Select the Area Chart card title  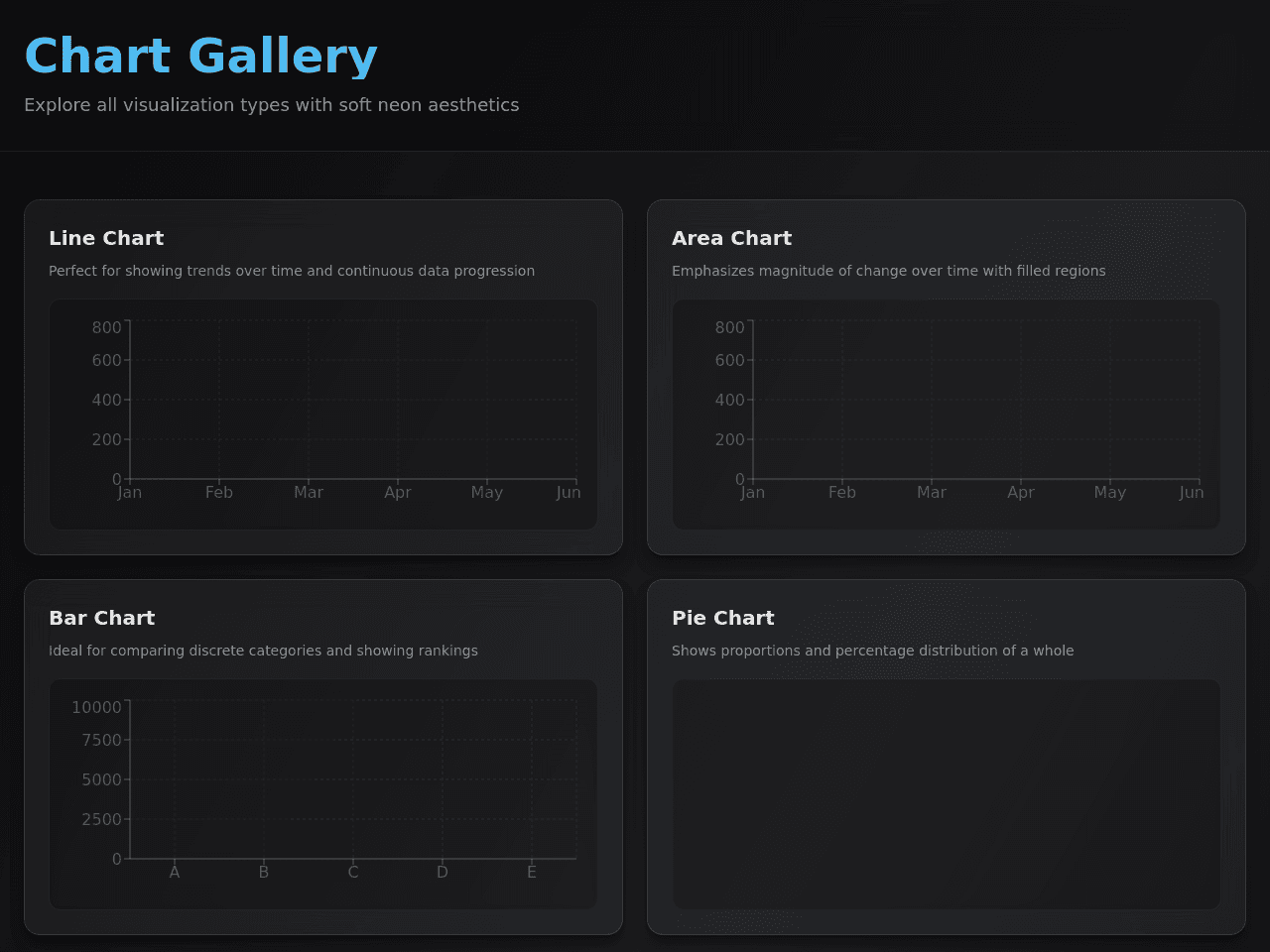[731, 238]
